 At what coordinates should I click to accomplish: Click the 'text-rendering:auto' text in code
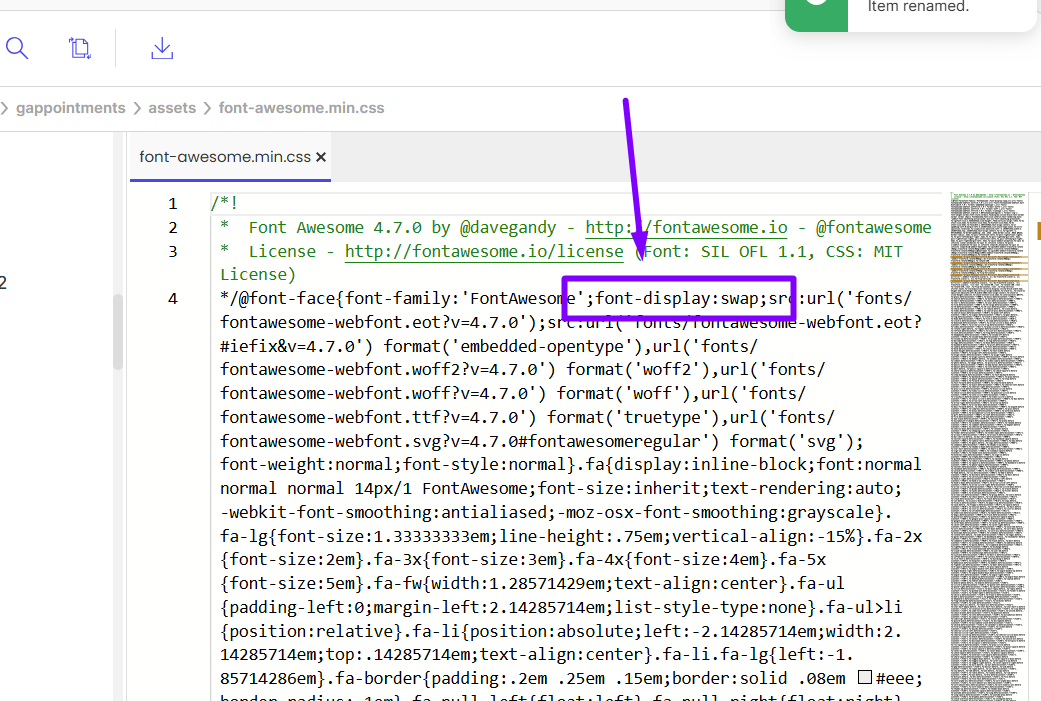pos(802,489)
